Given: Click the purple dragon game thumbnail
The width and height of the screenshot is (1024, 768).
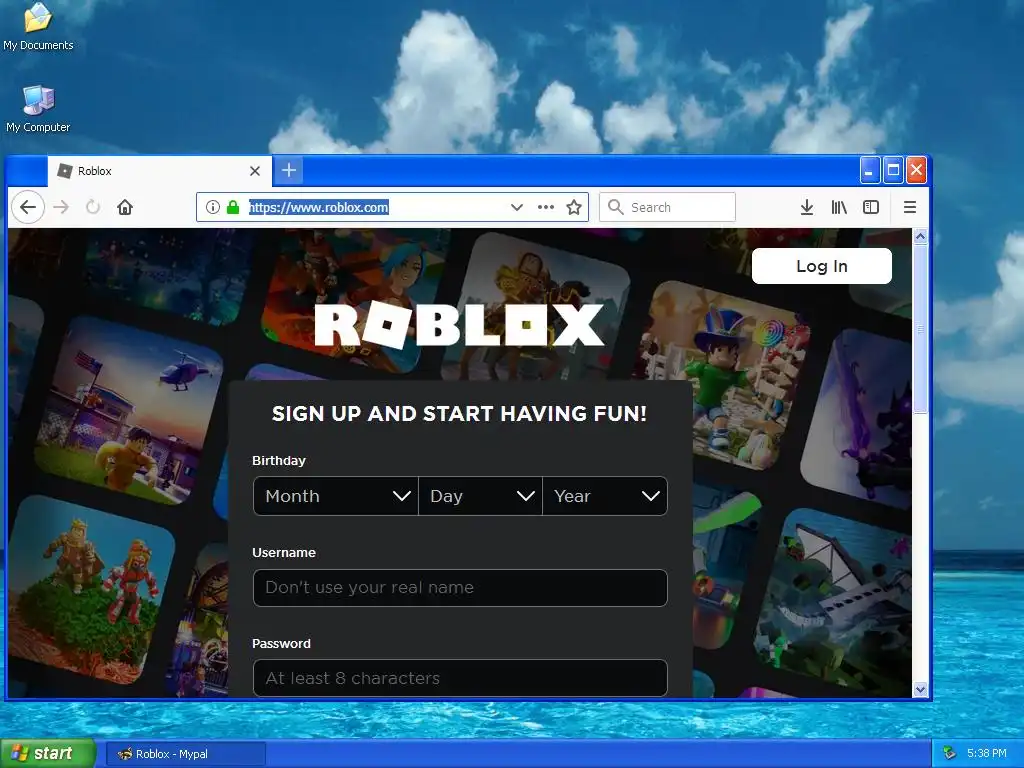Looking at the screenshot, I should coord(857,420).
